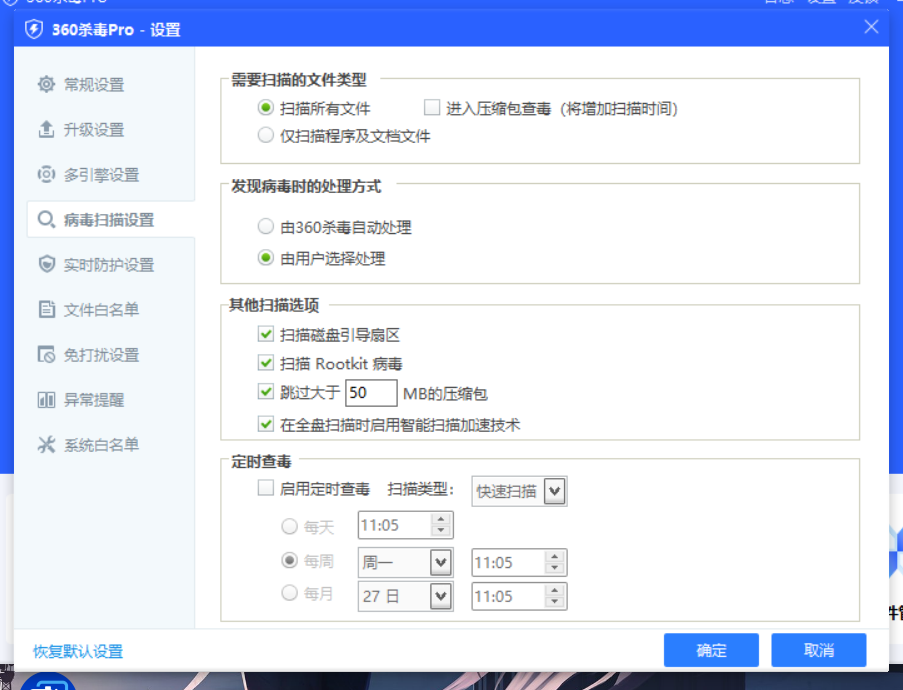Click the icon beside 免打扰设置
Viewport: 903px width, 690px height.
click(46, 355)
